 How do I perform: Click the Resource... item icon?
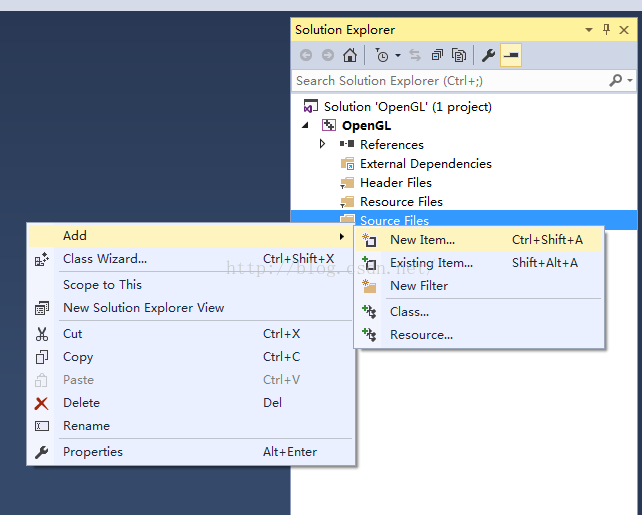click(369, 335)
